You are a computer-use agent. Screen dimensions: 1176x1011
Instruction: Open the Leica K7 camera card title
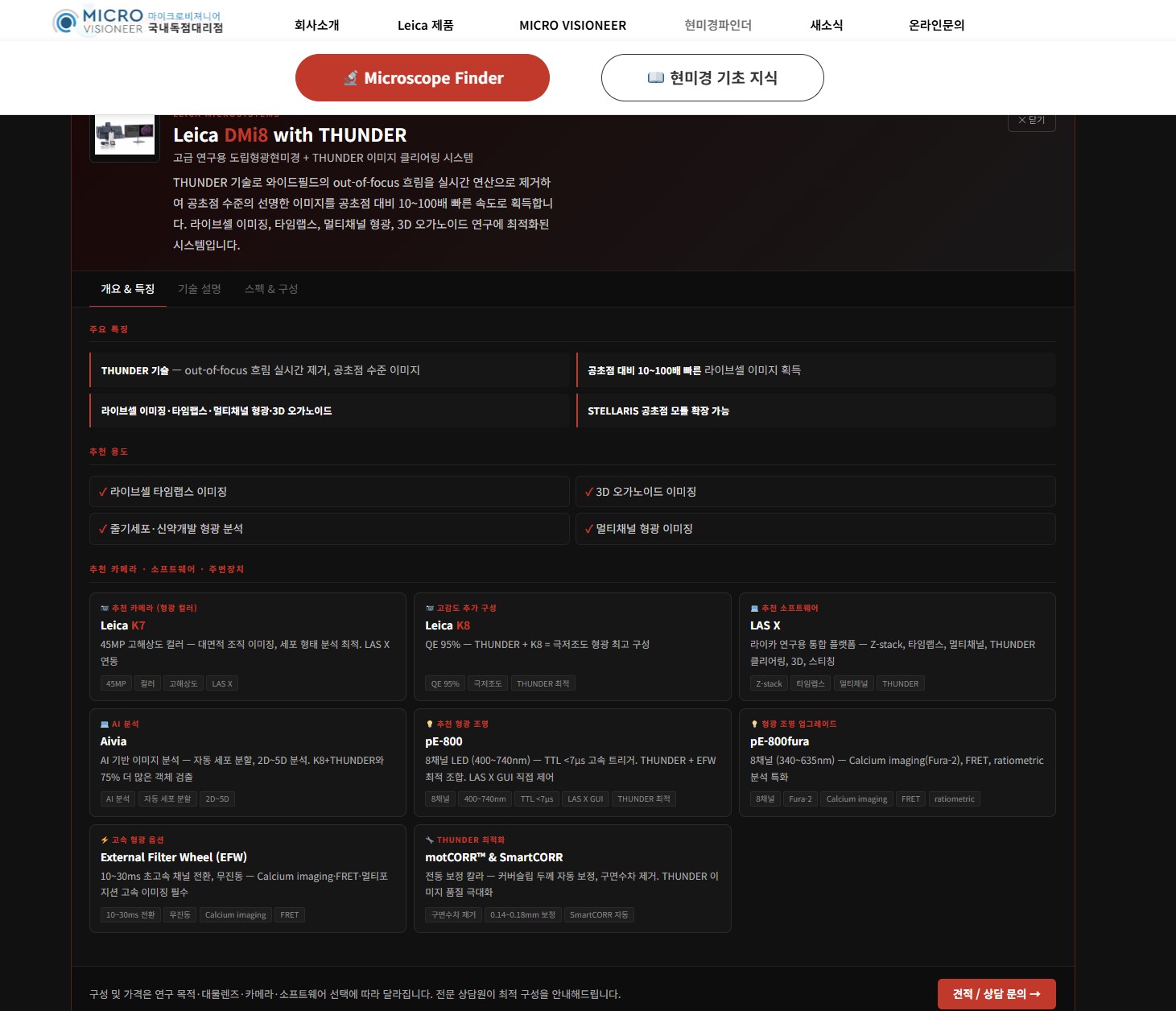(123, 625)
